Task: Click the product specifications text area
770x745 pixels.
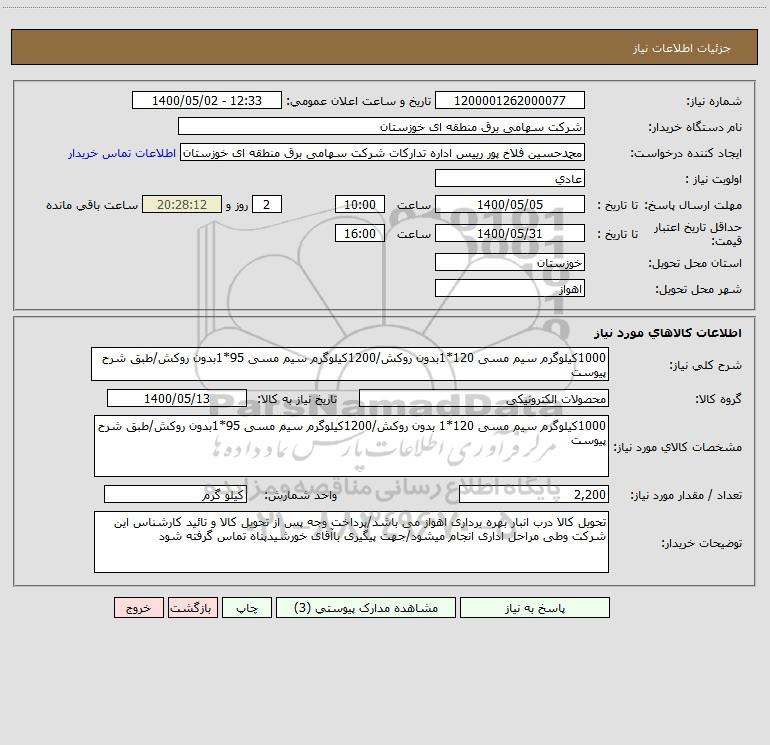Action: 351,446
